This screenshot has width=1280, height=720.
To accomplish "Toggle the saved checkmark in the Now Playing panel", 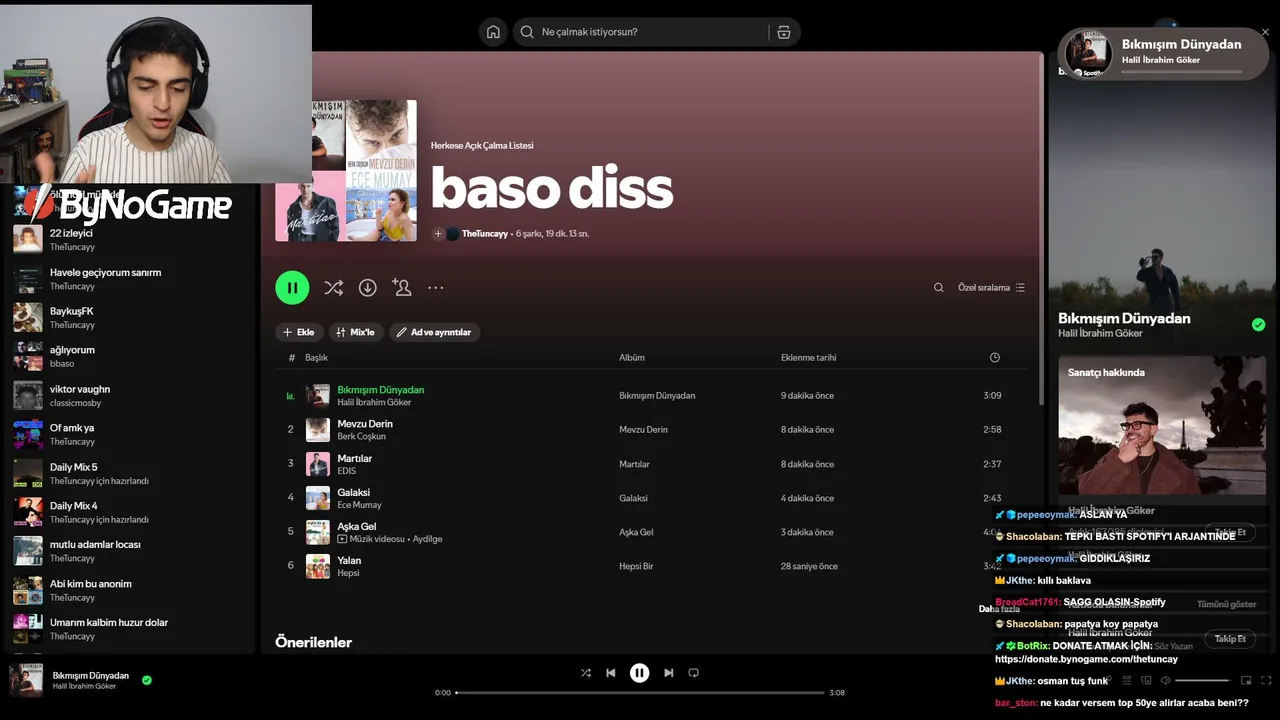I will pos(1258,325).
